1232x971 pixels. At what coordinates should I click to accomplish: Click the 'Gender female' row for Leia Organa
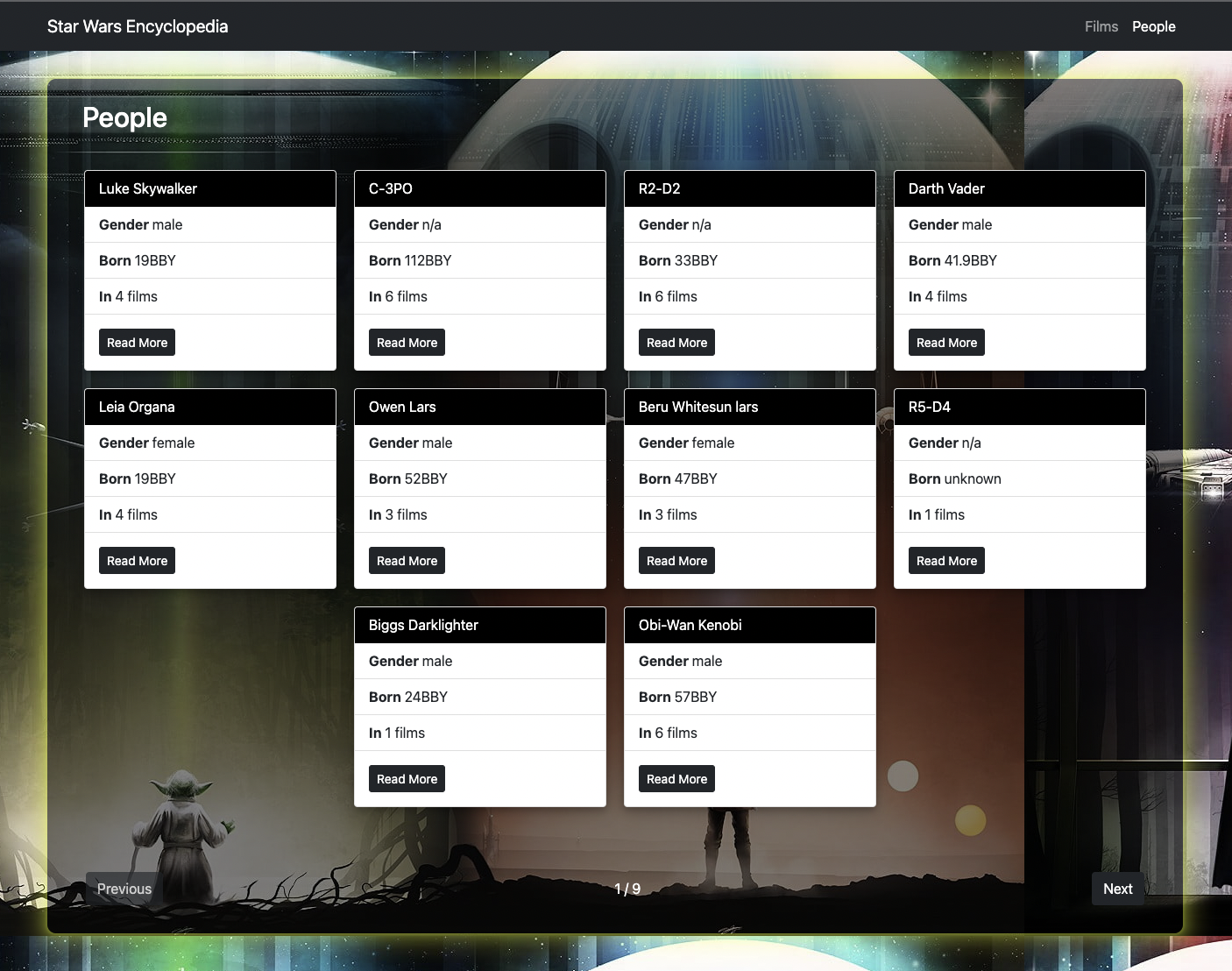coord(210,443)
